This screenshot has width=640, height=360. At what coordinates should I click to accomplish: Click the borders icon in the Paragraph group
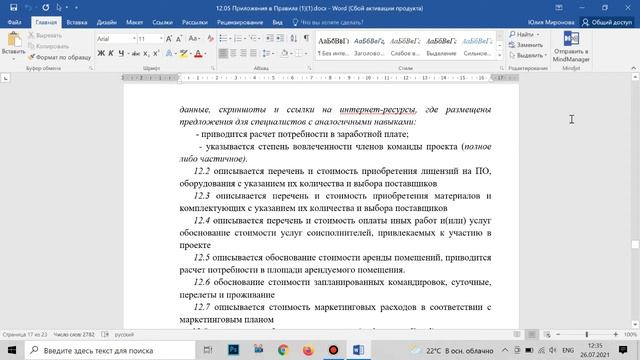(299, 53)
